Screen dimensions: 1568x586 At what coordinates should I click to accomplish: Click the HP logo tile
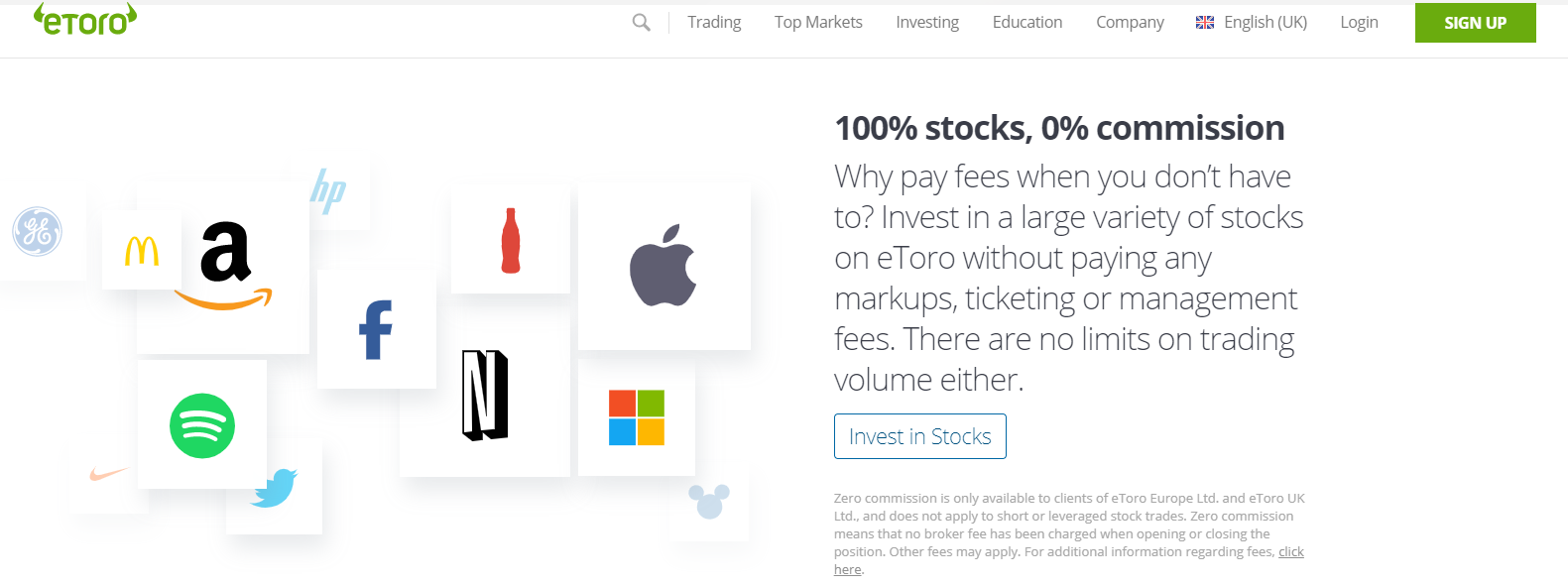pos(329,190)
